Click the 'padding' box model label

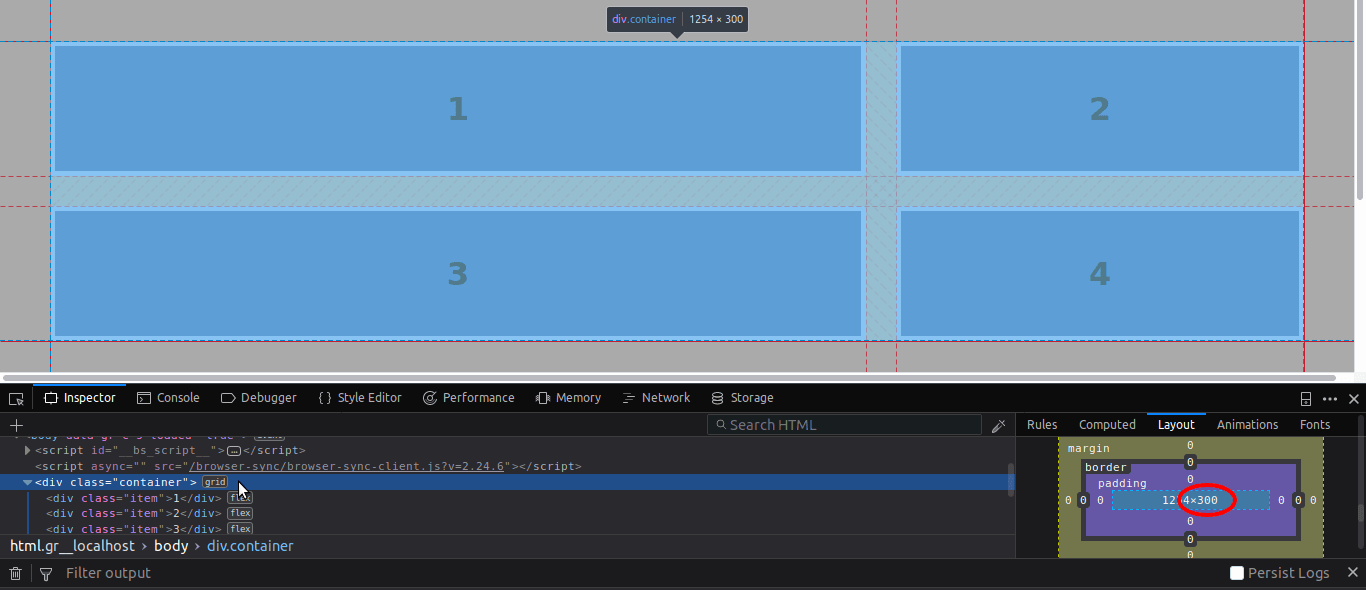pyautogui.click(x=1122, y=483)
